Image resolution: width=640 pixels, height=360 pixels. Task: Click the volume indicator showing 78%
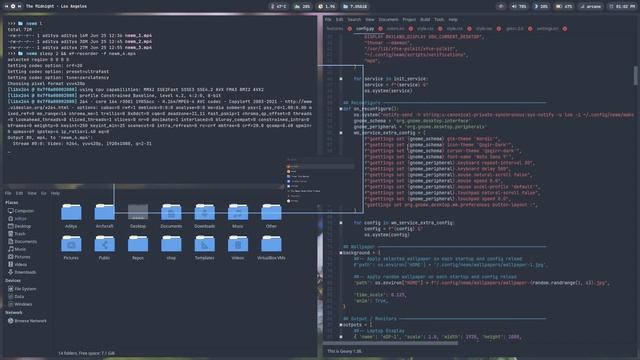coord(519,6)
